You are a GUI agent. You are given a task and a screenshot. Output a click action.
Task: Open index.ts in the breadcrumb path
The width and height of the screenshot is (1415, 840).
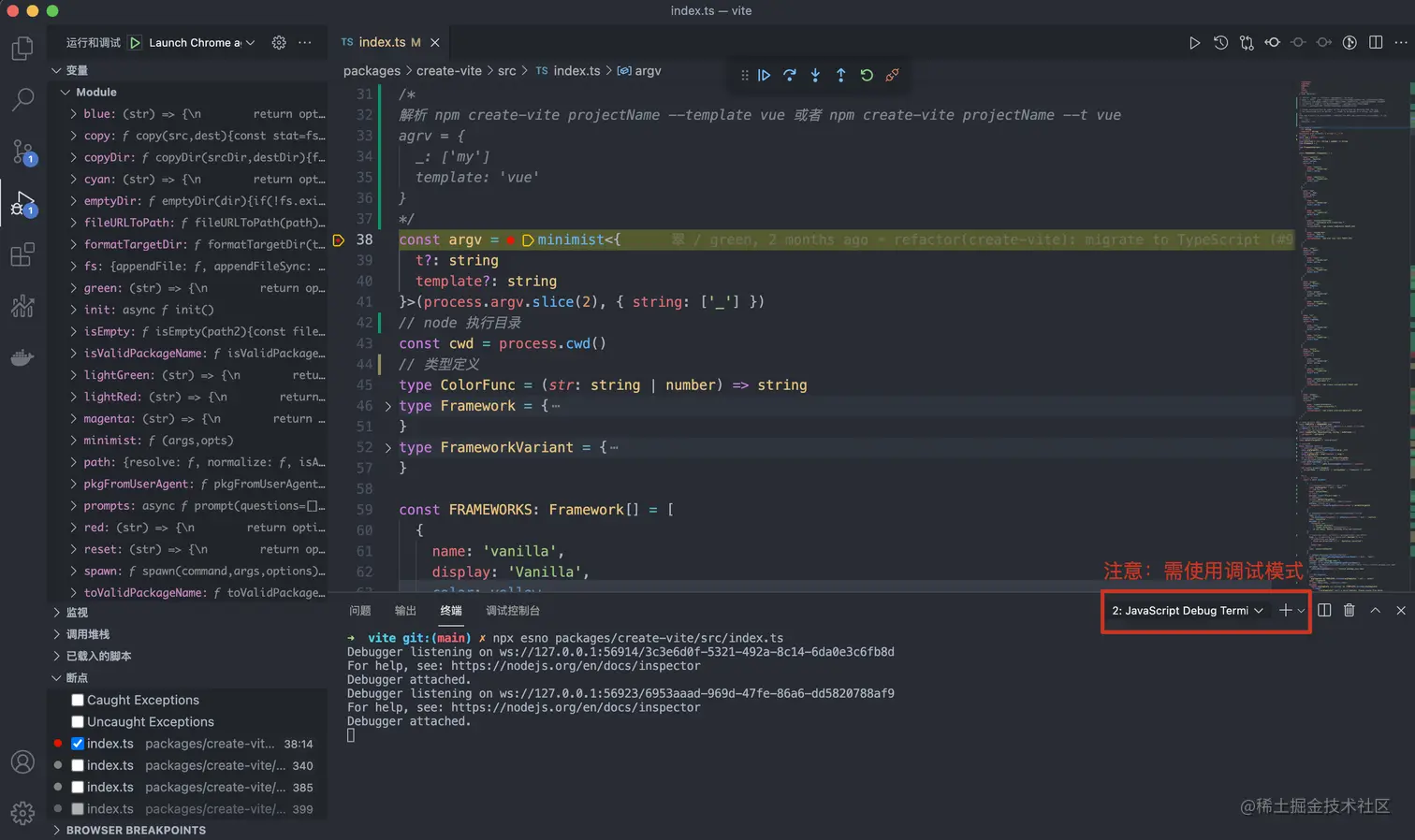pos(576,70)
